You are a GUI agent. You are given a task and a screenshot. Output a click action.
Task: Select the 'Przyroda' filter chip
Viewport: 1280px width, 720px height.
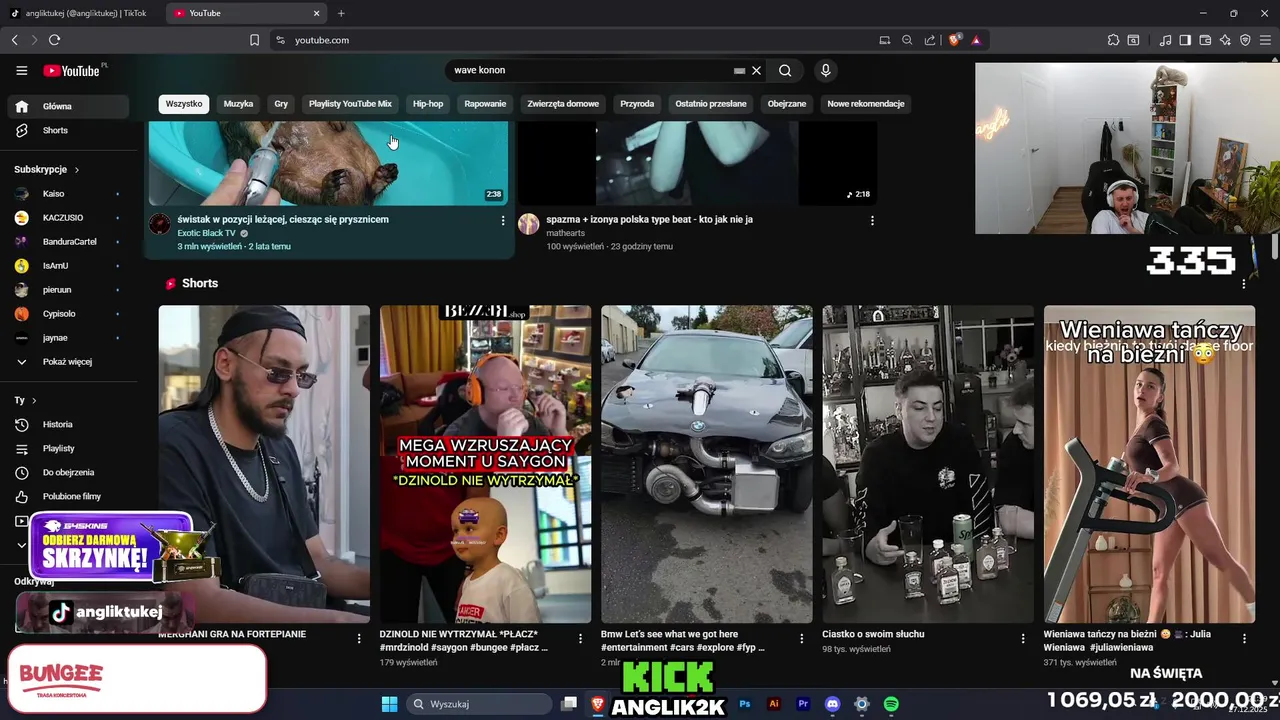[x=637, y=103]
